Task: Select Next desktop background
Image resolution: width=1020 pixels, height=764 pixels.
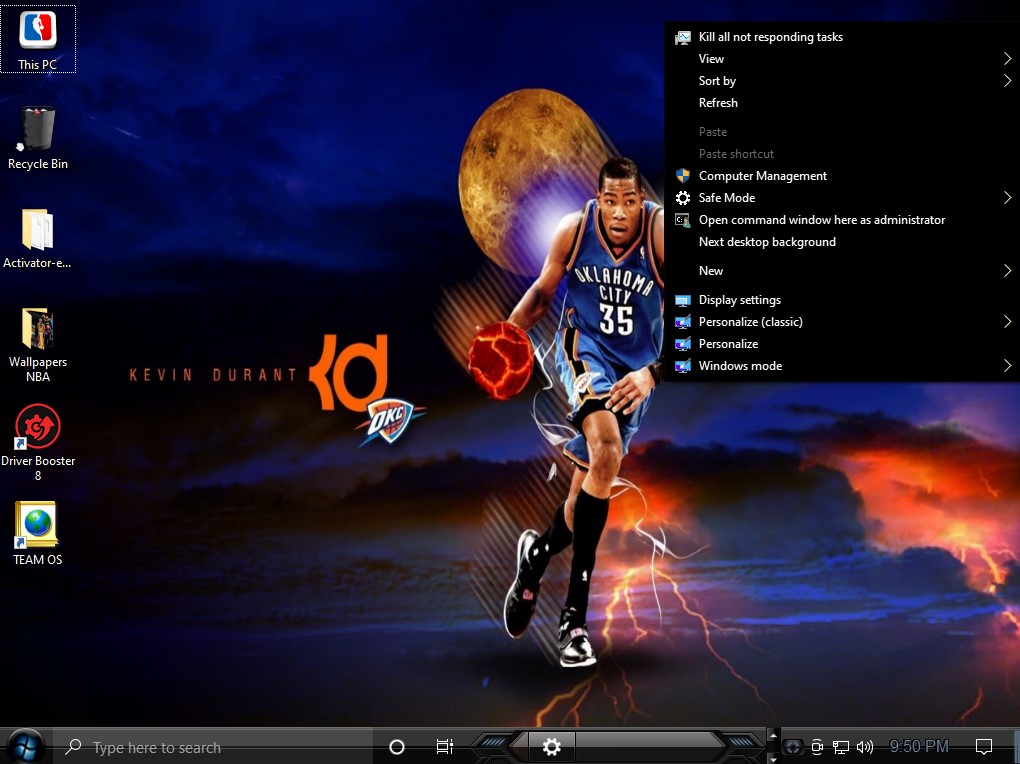Action: pos(767,242)
